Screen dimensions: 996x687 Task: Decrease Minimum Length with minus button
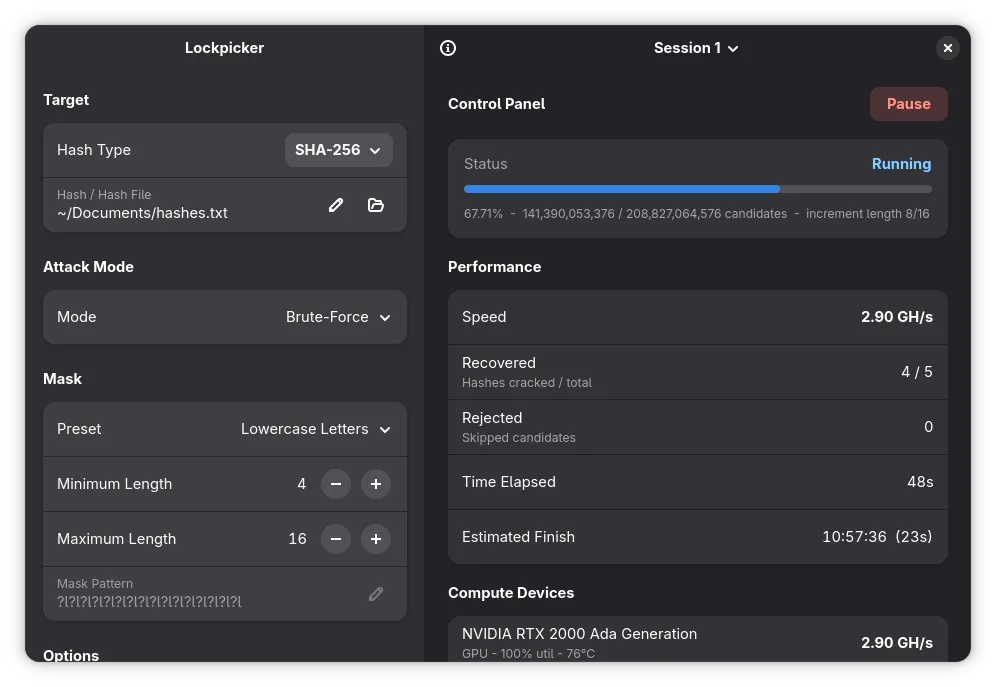click(336, 484)
